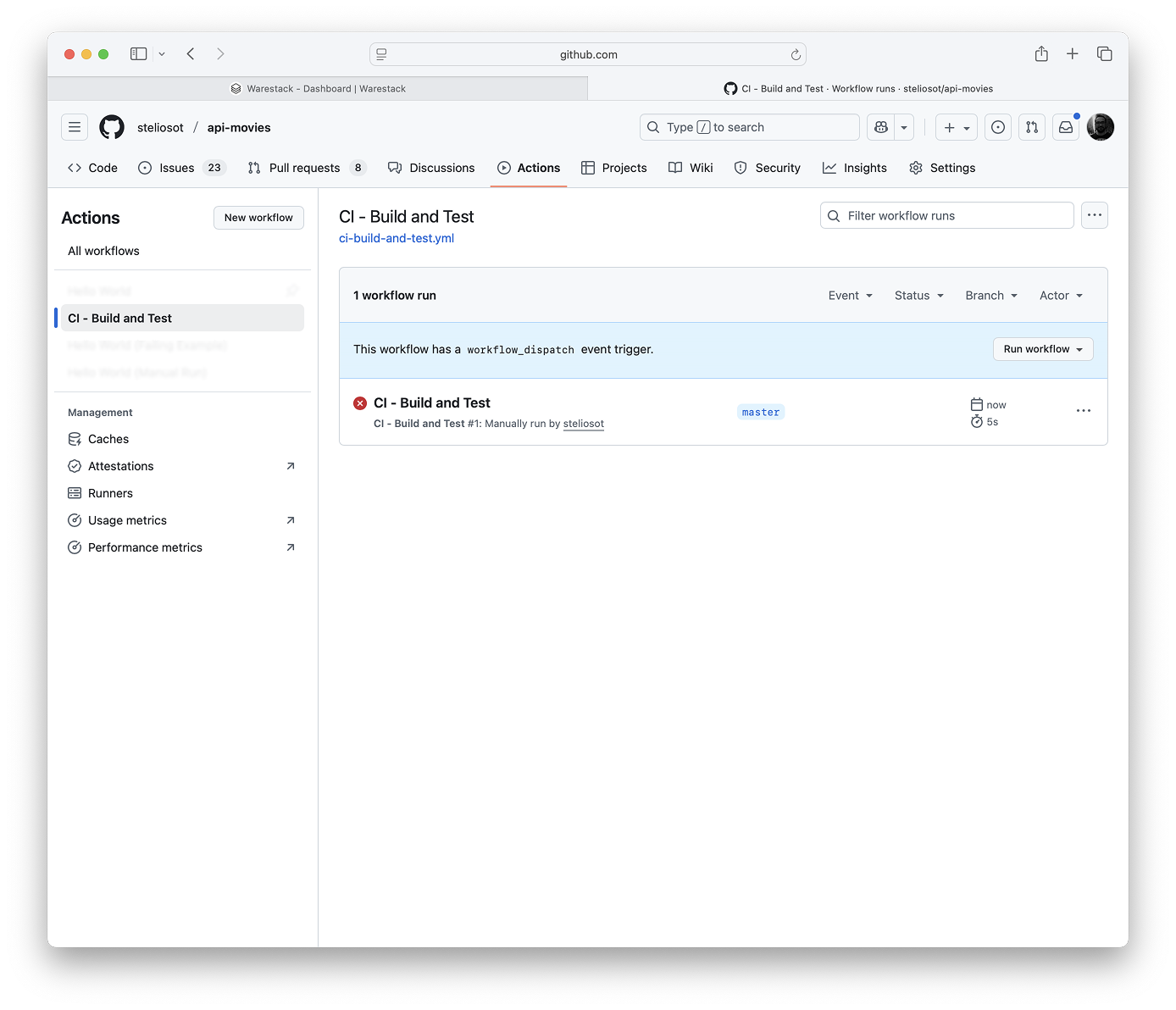Image resolution: width=1176 pixels, height=1010 pixels.
Task: Open the pull requests header icon
Action: point(1032,127)
